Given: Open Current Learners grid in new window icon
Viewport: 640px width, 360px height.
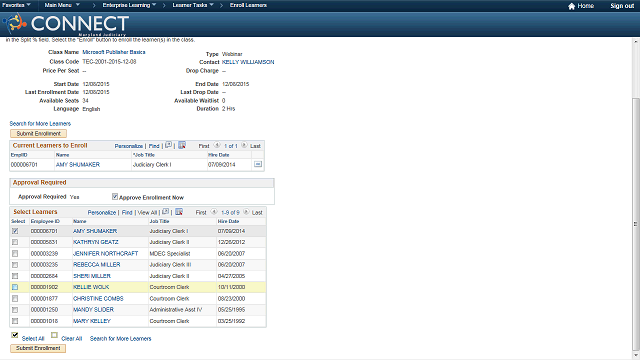Looking at the screenshot, I should pyautogui.click(x=168, y=145).
